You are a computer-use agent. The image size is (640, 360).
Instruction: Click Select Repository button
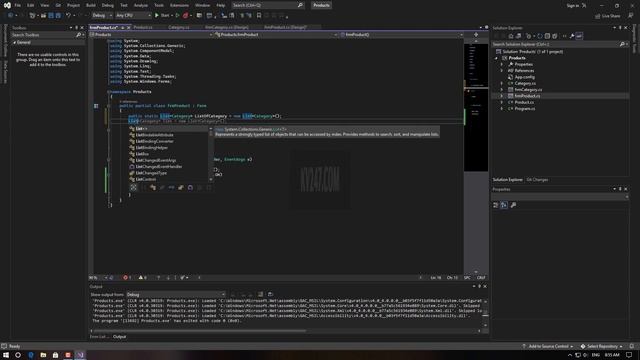point(602,346)
